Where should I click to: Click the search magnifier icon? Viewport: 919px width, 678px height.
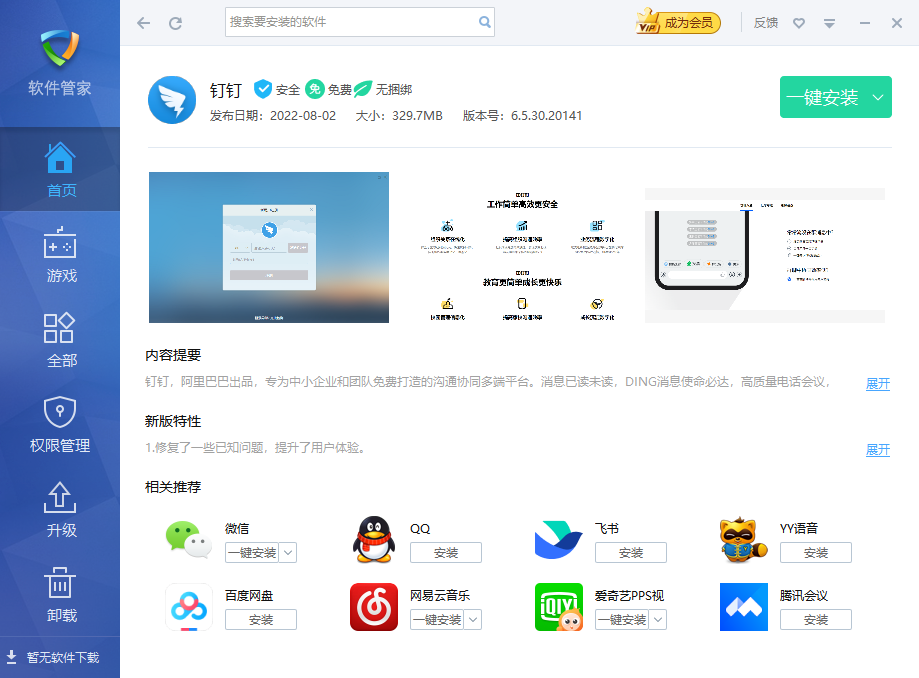tap(484, 22)
